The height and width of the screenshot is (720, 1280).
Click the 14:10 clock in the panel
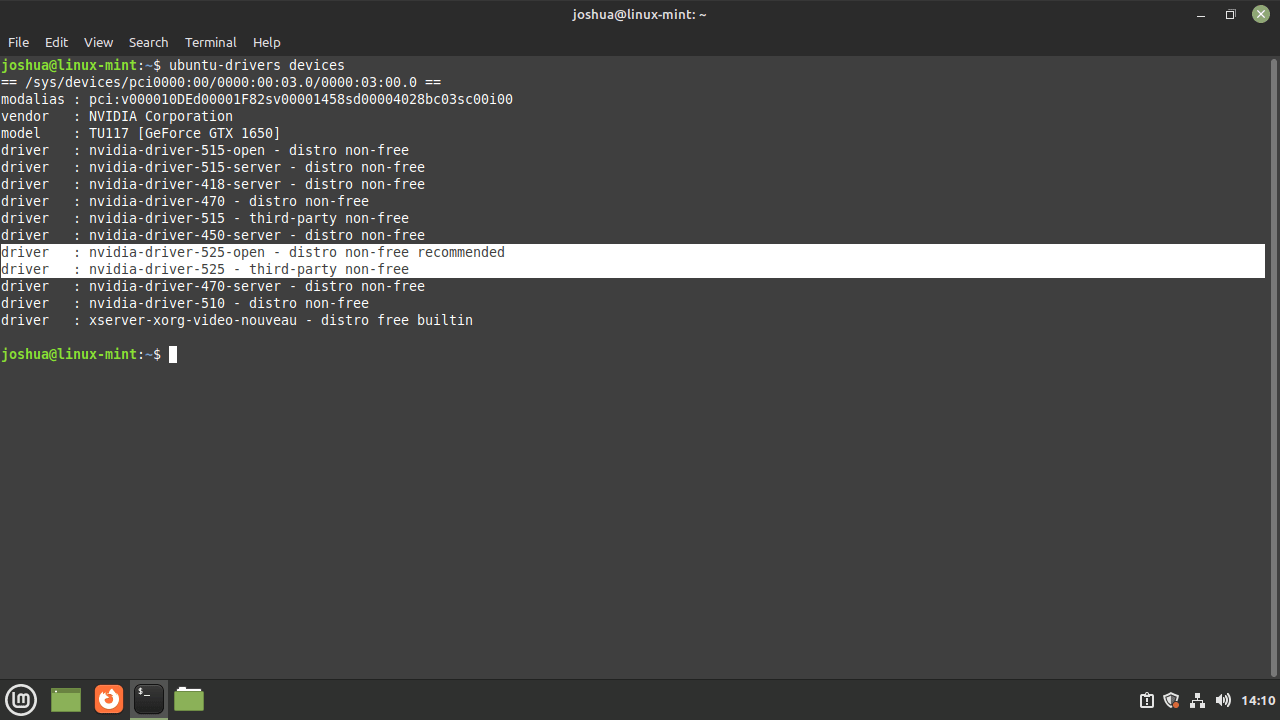(x=1258, y=700)
